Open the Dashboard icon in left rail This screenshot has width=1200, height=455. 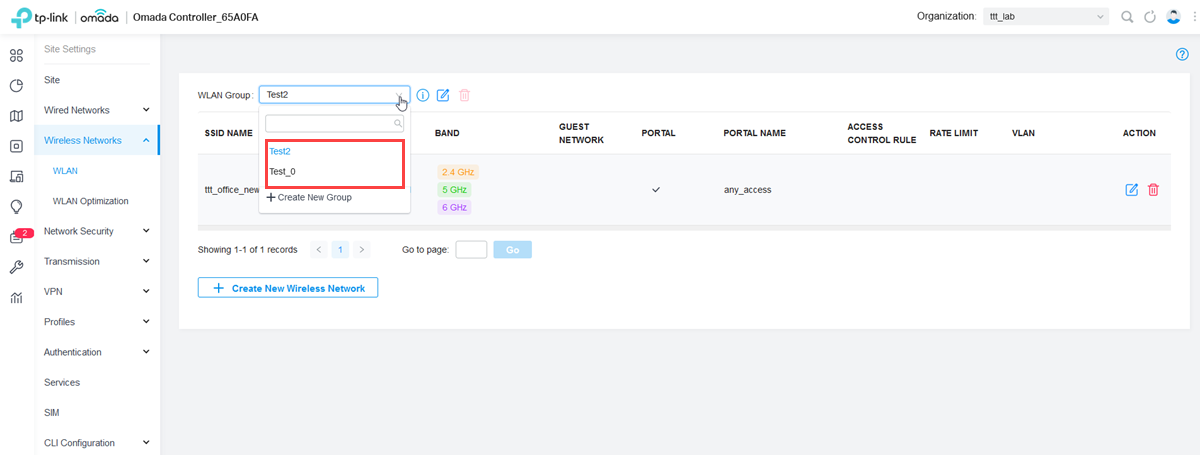pos(16,55)
